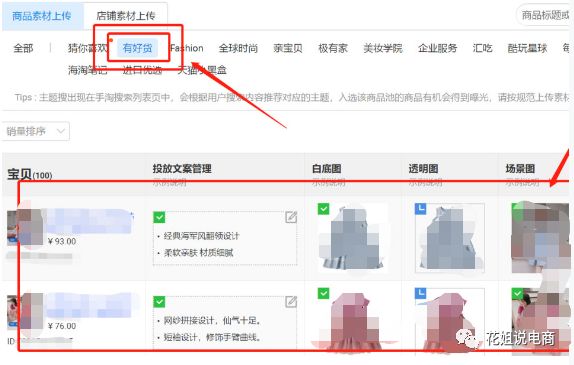The image size is (574, 365).
Task: Click the 网纱拼接设计，仙气十足 line
Action: tap(212, 321)
